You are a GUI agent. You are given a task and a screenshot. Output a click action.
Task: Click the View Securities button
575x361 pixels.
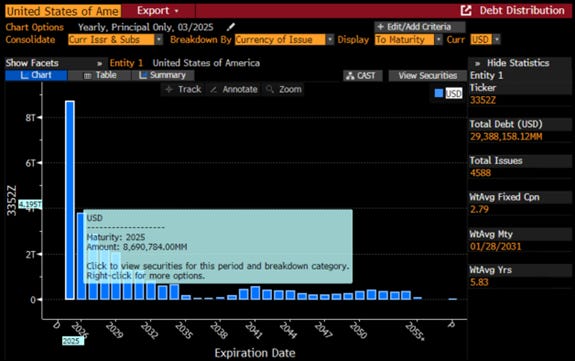[428, 76]
